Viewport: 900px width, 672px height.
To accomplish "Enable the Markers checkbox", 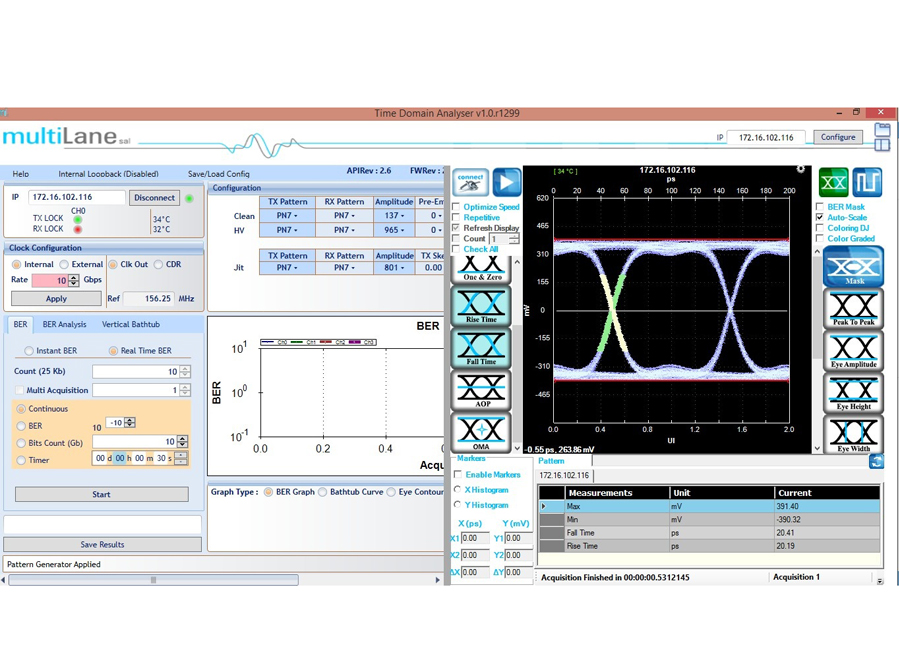I will 458,475.
